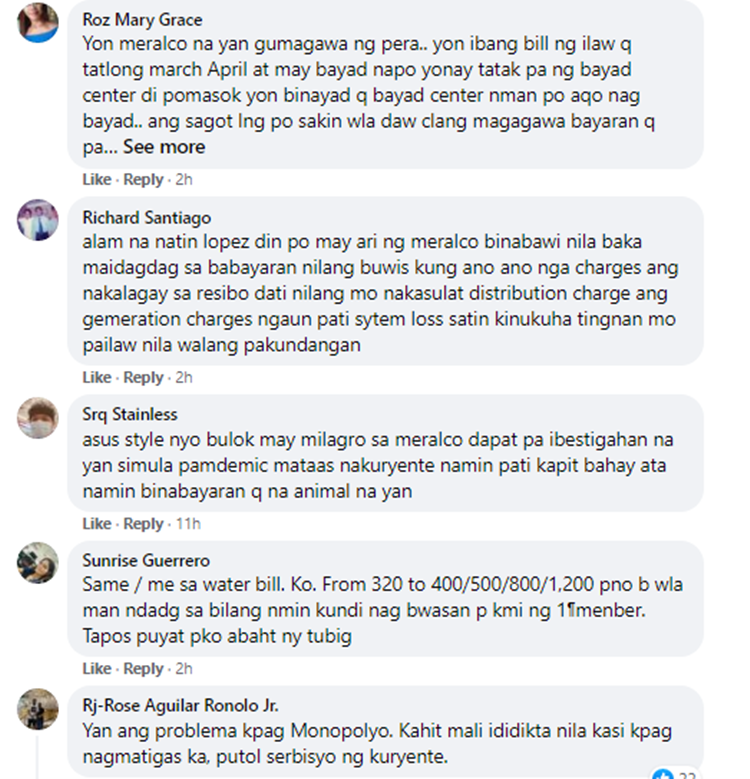Like Roz Mary Grace's comment

point(97,179)
